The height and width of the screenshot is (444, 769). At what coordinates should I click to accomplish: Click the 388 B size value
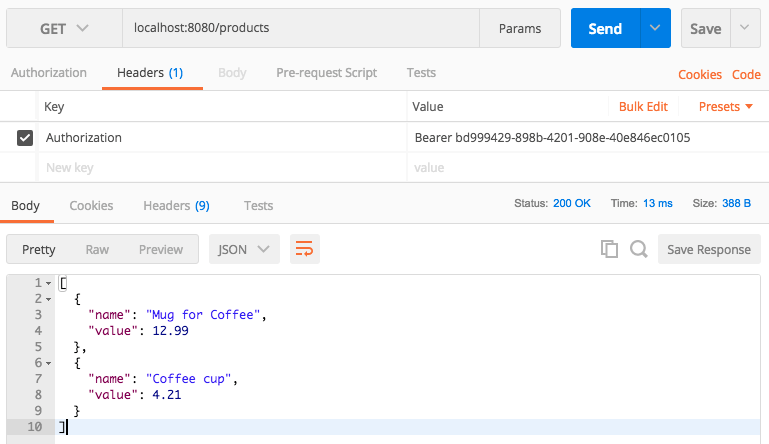[736, 203]
